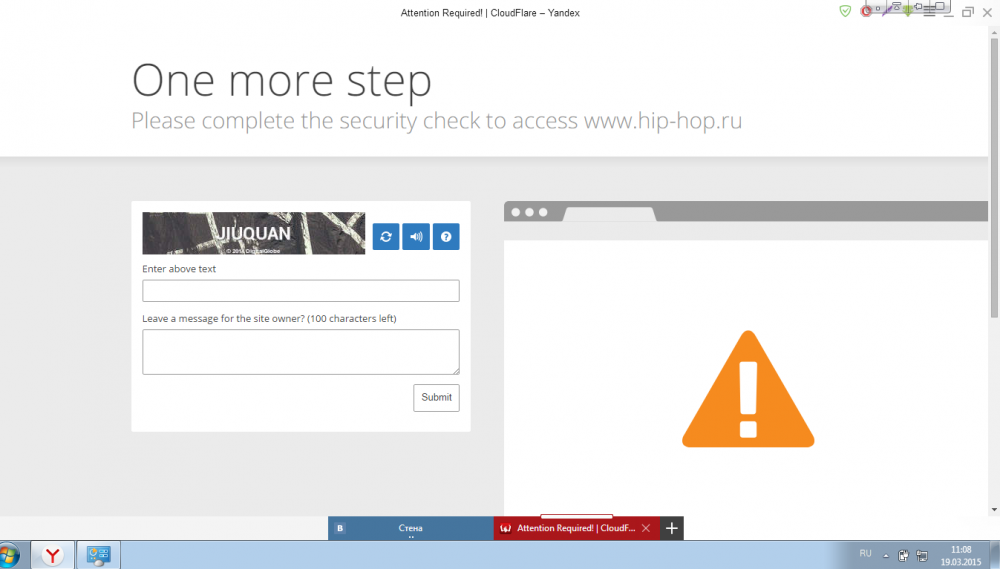Viewport: 1000px width, 569px height.
Task: Open the clock showing 11:08
Action: [x=961, y=556]
